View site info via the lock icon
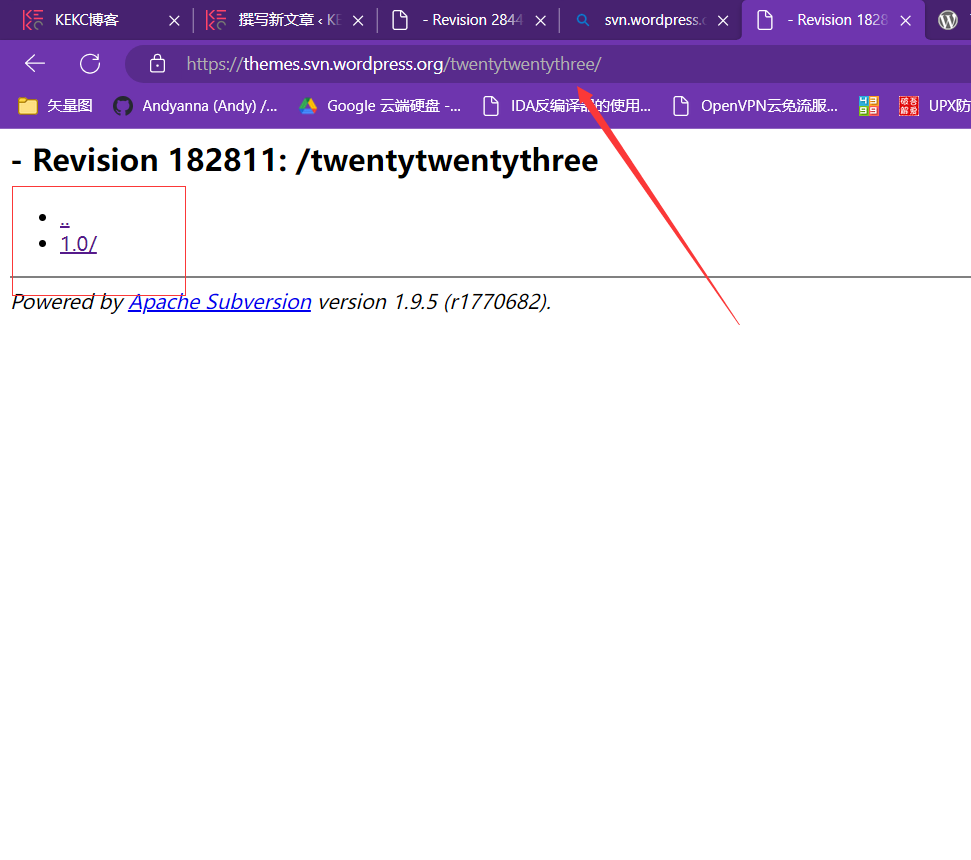 tap(157, 64)
